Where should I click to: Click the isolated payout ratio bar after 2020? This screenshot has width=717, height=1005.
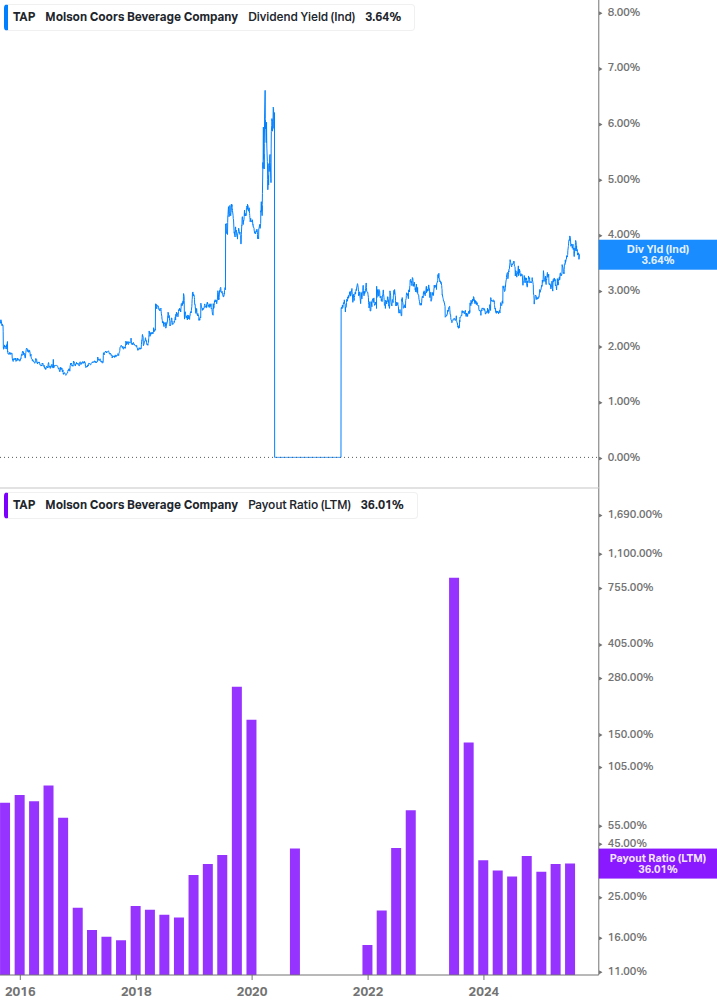coord(295,911)
